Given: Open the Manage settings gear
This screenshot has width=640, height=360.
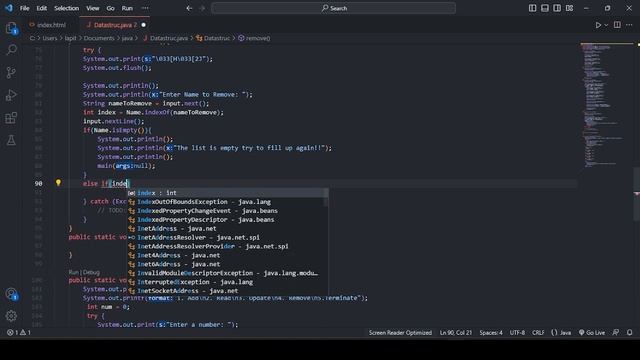Looking at the screenshot, I should tap(11, 316).
